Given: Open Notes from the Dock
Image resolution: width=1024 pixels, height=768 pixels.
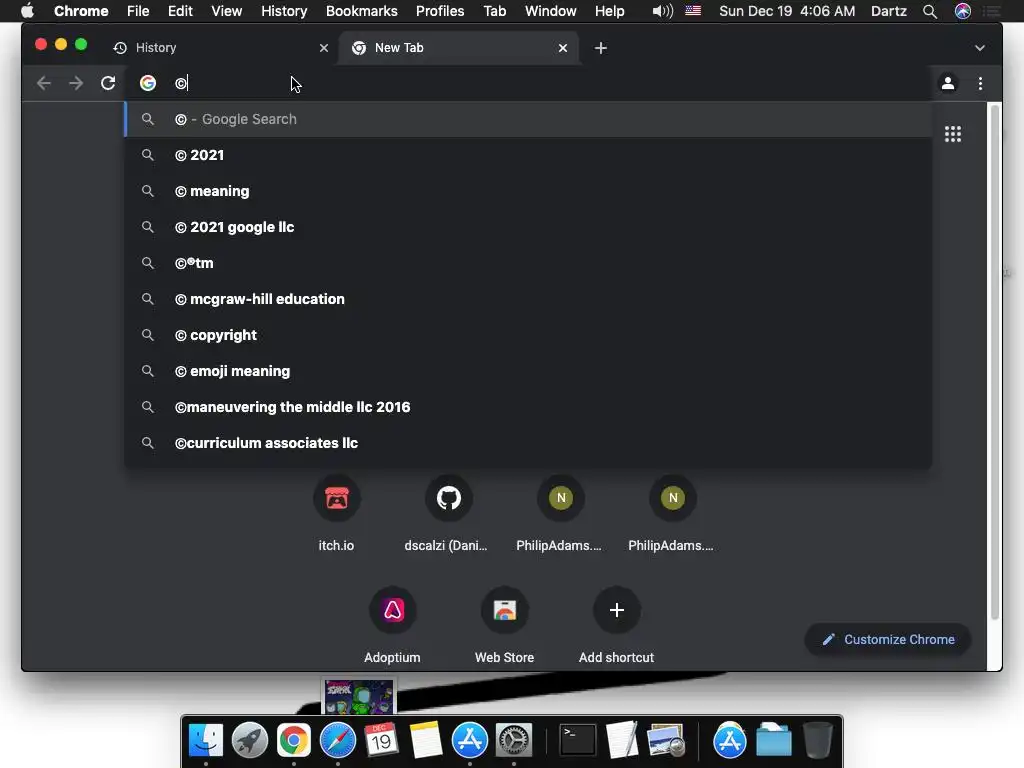Looking at the screenshot, I should coord(426,741).
